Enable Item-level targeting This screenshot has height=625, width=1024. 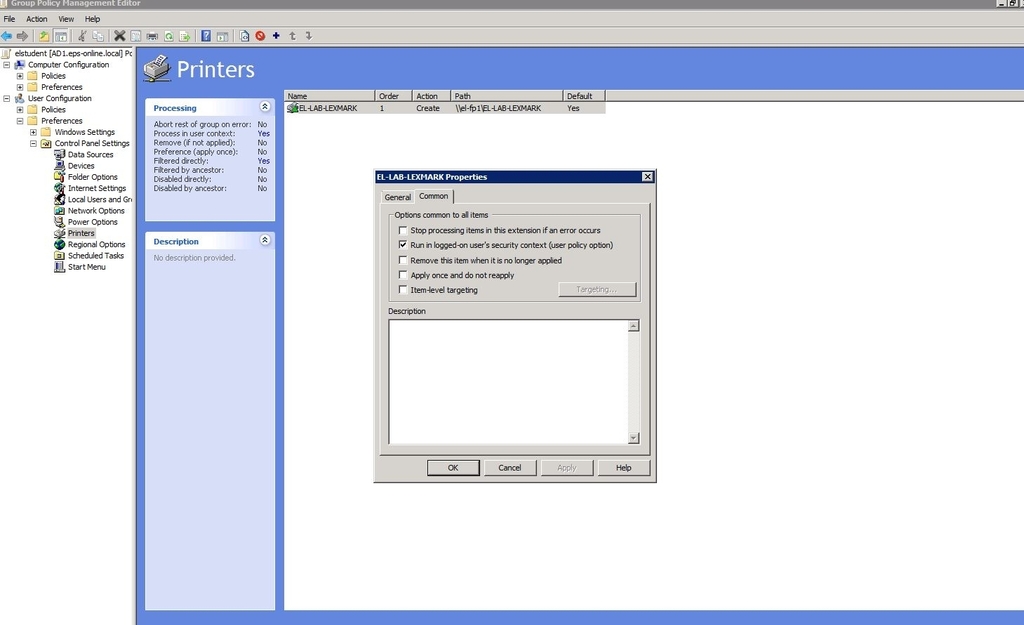[404, 290]
